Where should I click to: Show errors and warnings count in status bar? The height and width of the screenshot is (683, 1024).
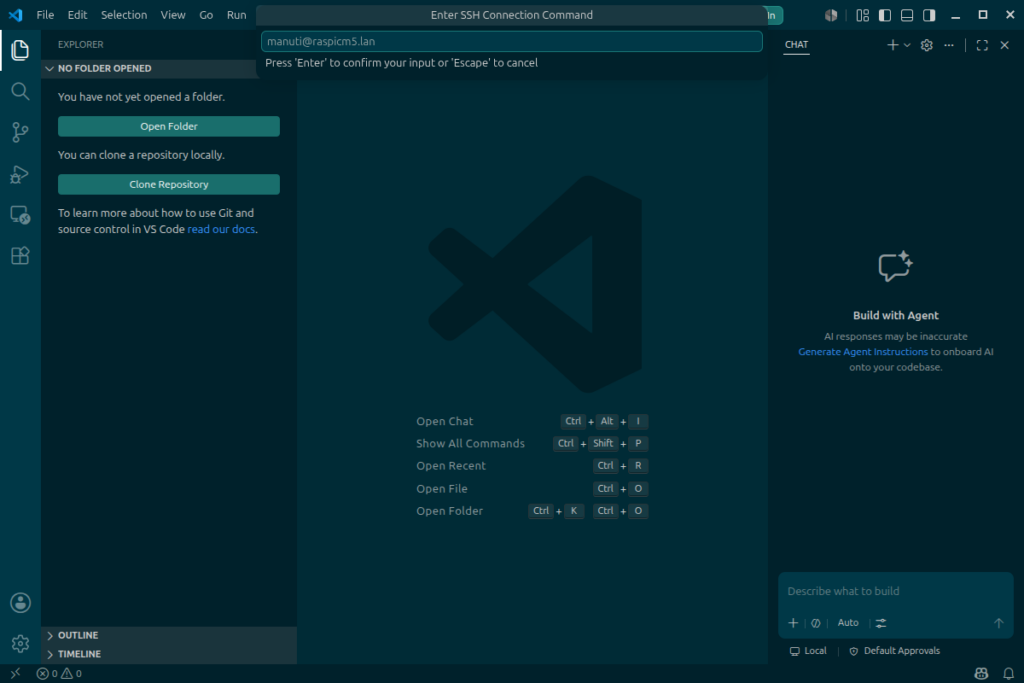[x=59, y=673]
